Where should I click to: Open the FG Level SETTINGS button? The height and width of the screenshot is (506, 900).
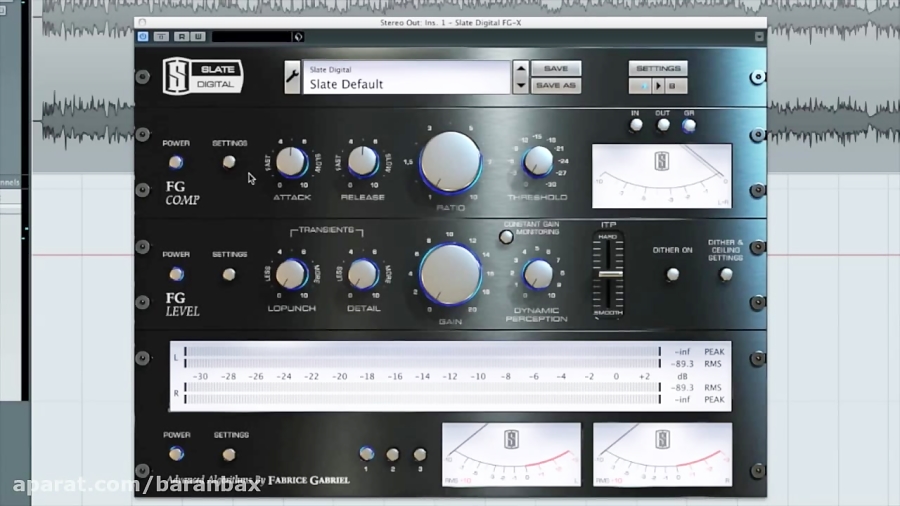(229, 274)
